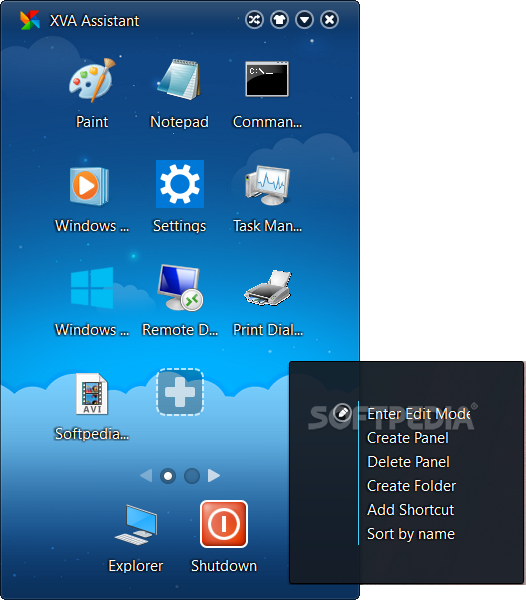Click the XVA Assistant title text
Image resolution: width=526 pixels, height=600 pixels.
pyautogui.click(x=94, y=21)
